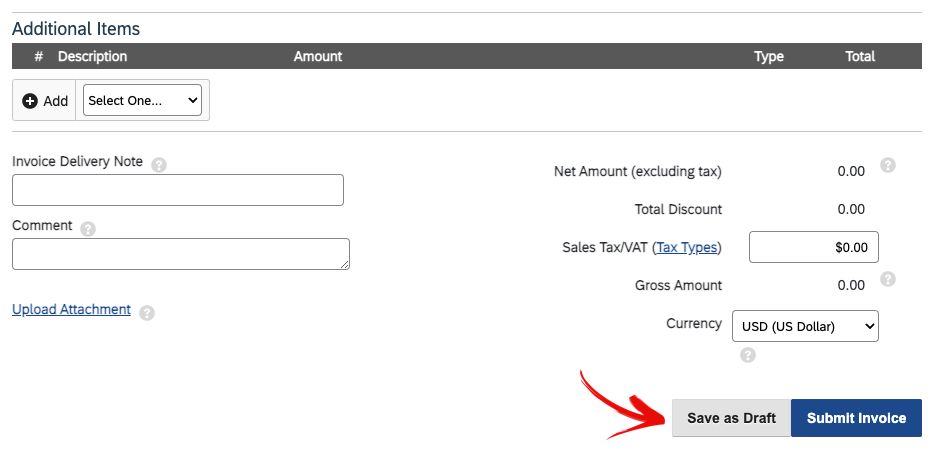Click the Net Amount 0.00 value
The width and height of the screenshot is (935, 454).
(851, 172)
